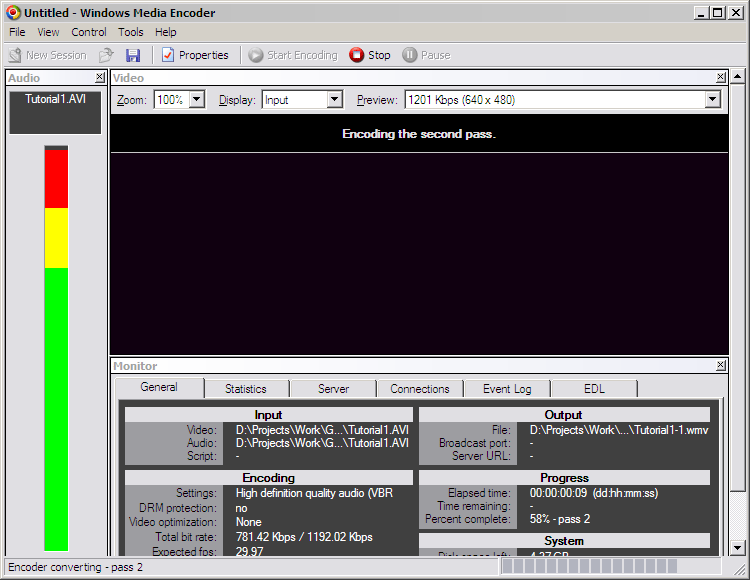Open the Help menu
This screenshot has height=580, width=750.
pos(165,32)
